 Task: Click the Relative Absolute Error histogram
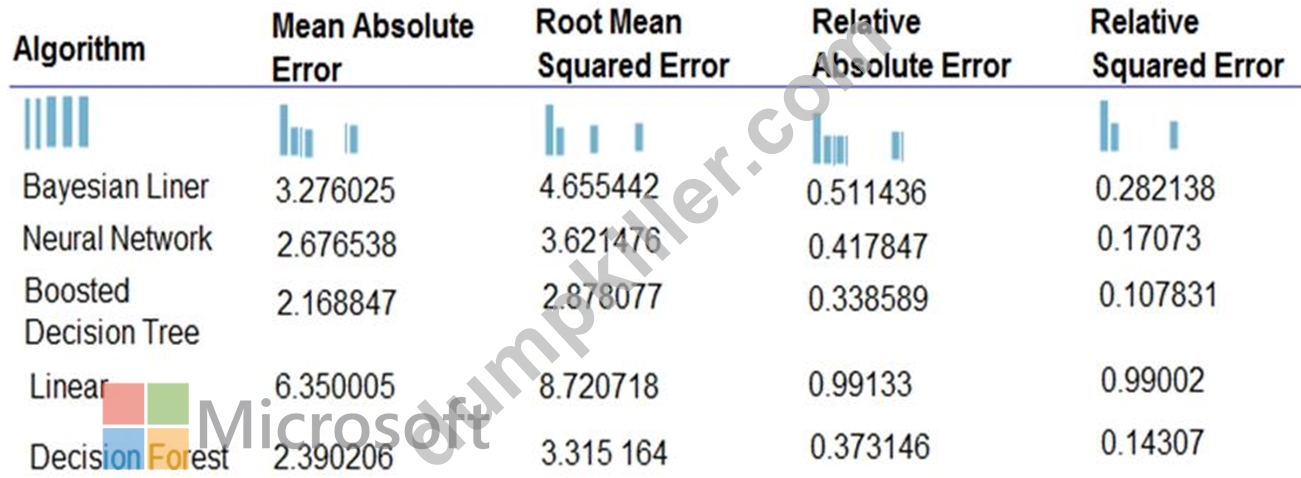pyautogui.click(x=858, y=138)
